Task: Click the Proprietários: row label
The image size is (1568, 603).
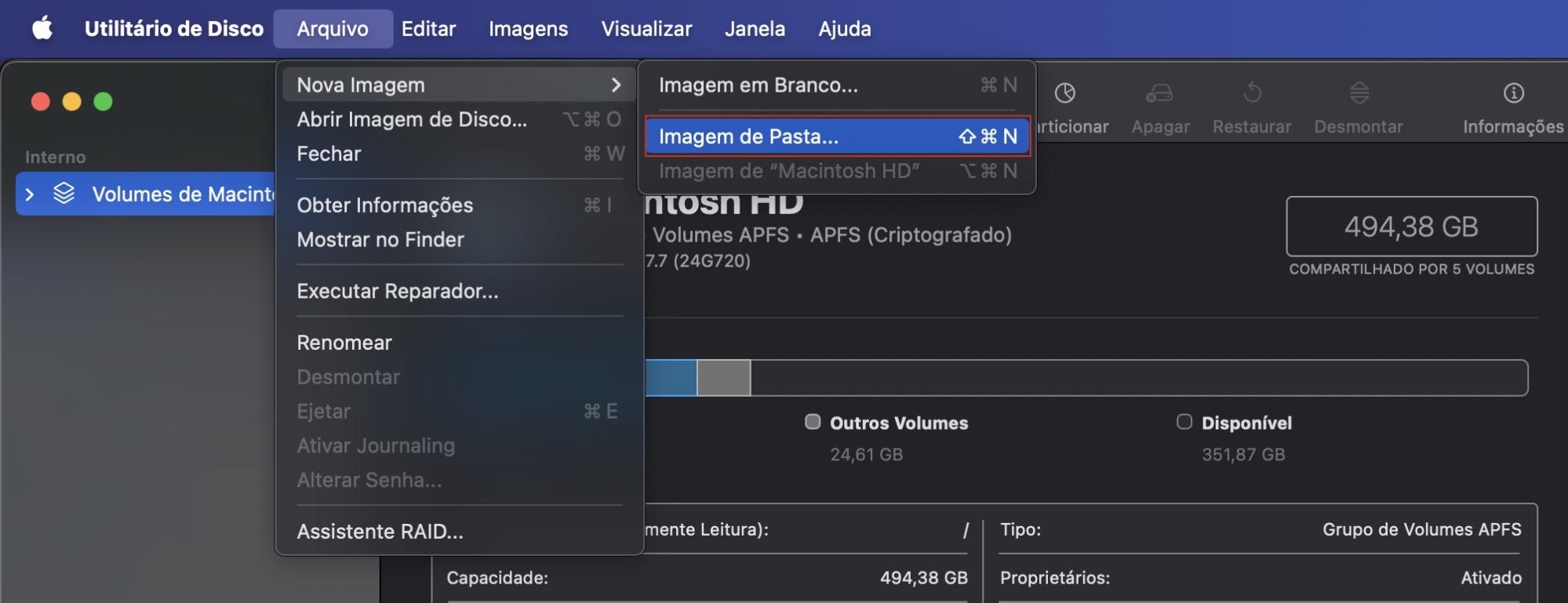Action: pyautogui.click(x=1054, y=578)
